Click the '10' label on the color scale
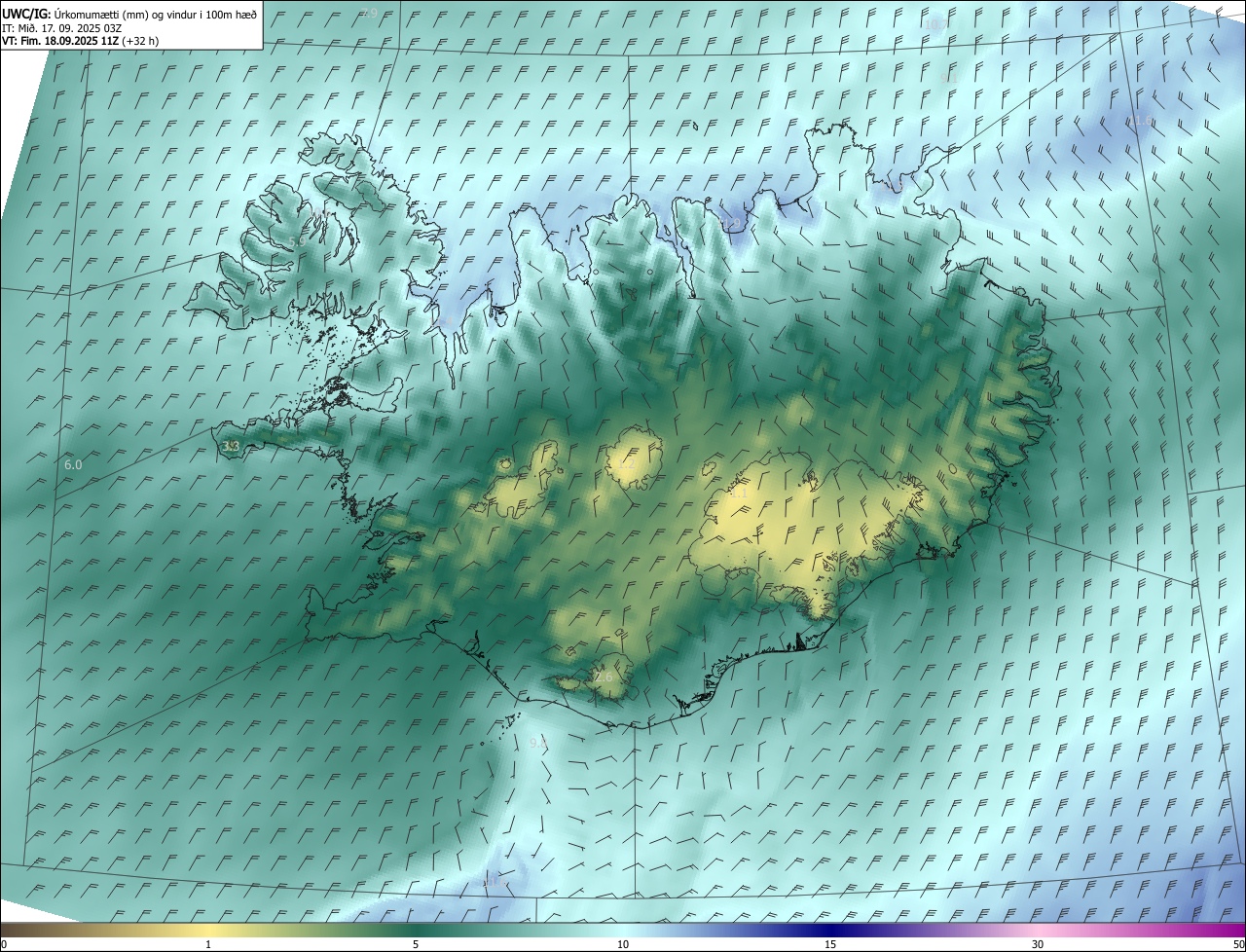Image resolution: width=1246 pixels, height=952 pixels. pos(623,944)
